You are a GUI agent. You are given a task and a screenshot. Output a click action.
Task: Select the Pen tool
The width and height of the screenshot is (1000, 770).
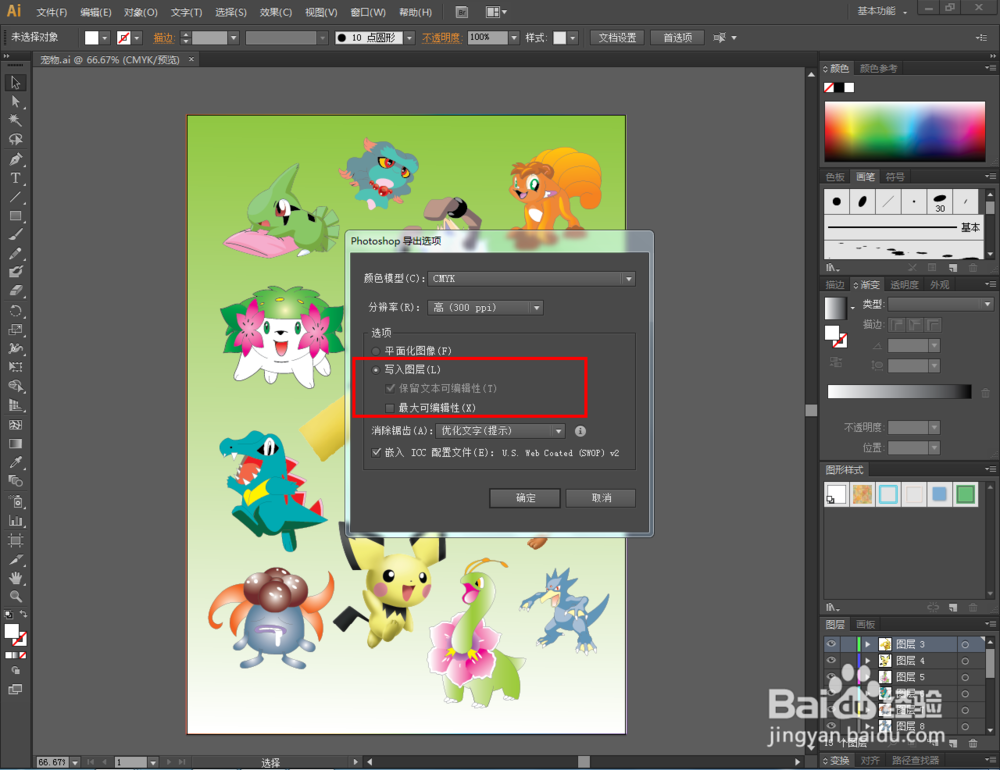point(15,159)
